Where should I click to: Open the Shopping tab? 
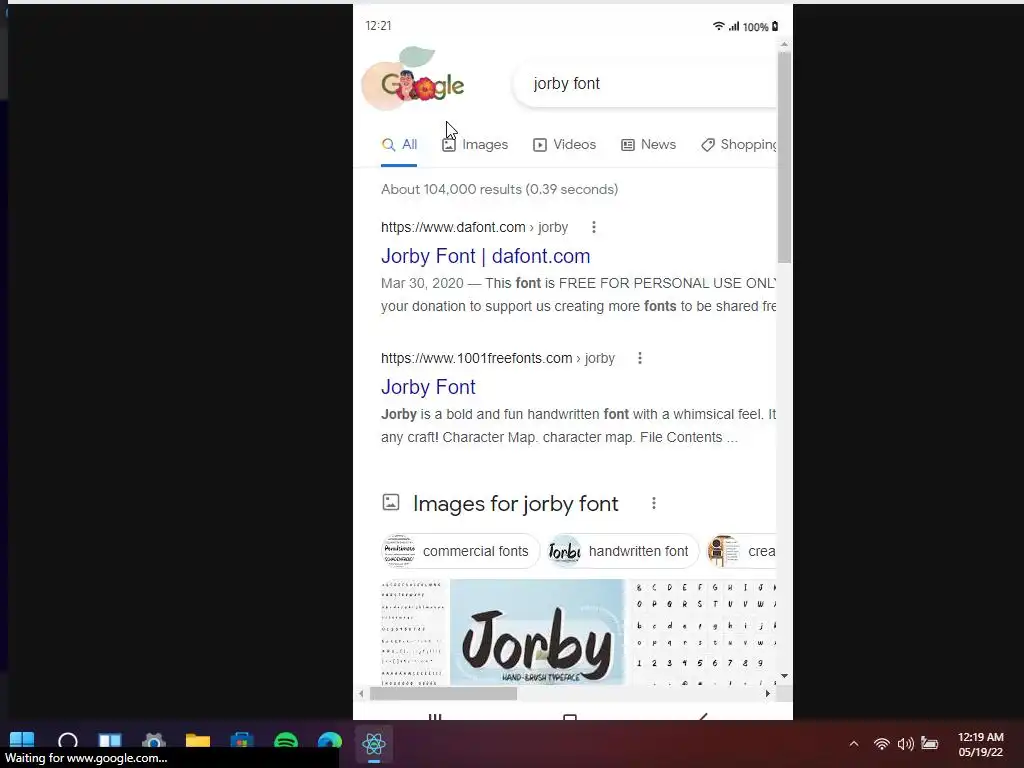coord(739,144)
